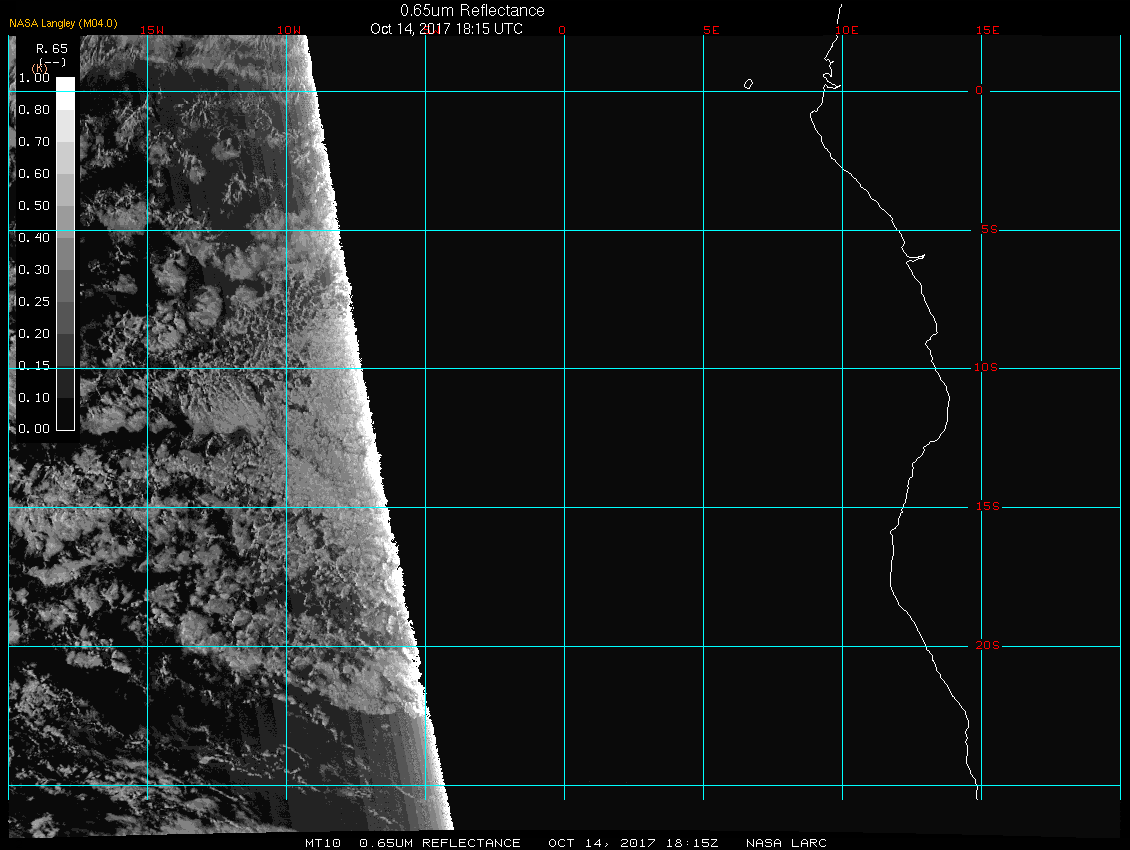Click the 0.10 value on reflectance scale
This screenshot has height=850, width=1130.
click(34, 397)
